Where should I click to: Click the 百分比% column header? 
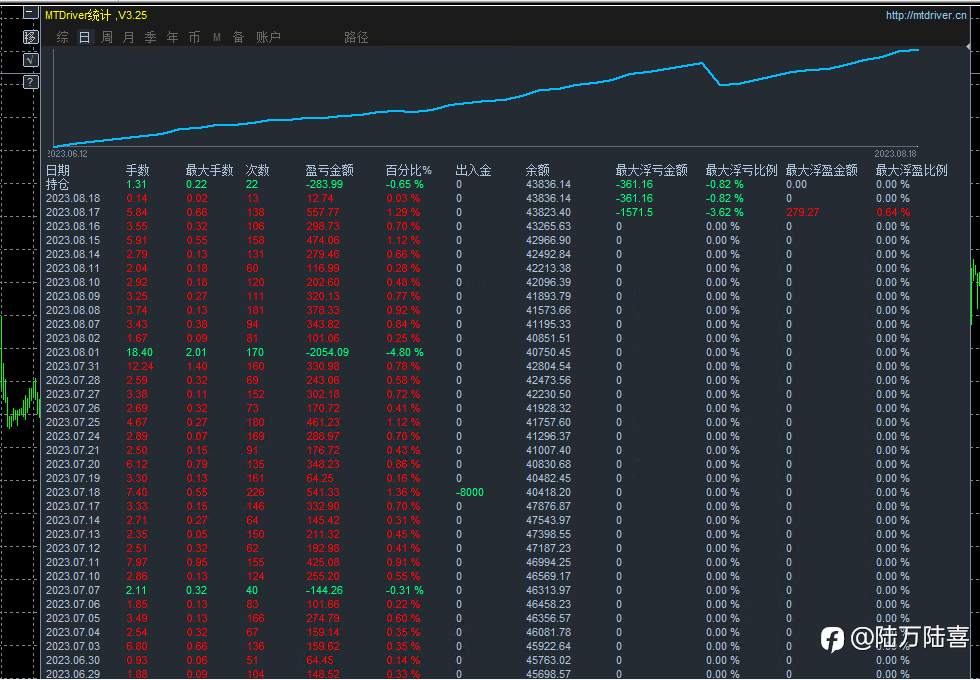409,170
